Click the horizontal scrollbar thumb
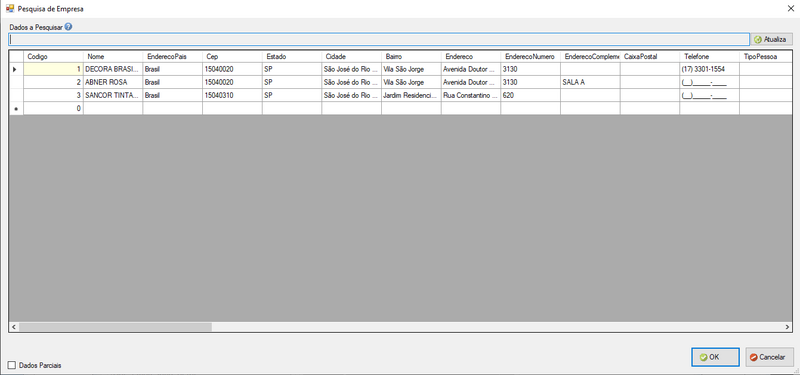This screenshot has height=375, width=800. [x=115, y=327]
